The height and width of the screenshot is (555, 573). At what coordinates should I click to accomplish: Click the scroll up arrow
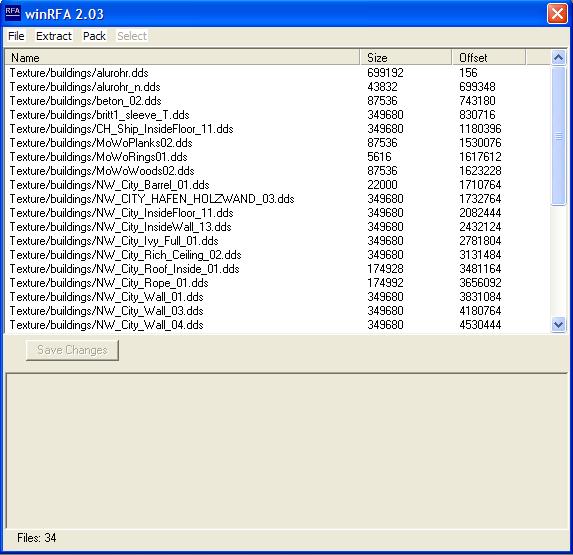[x=558, y=57]
